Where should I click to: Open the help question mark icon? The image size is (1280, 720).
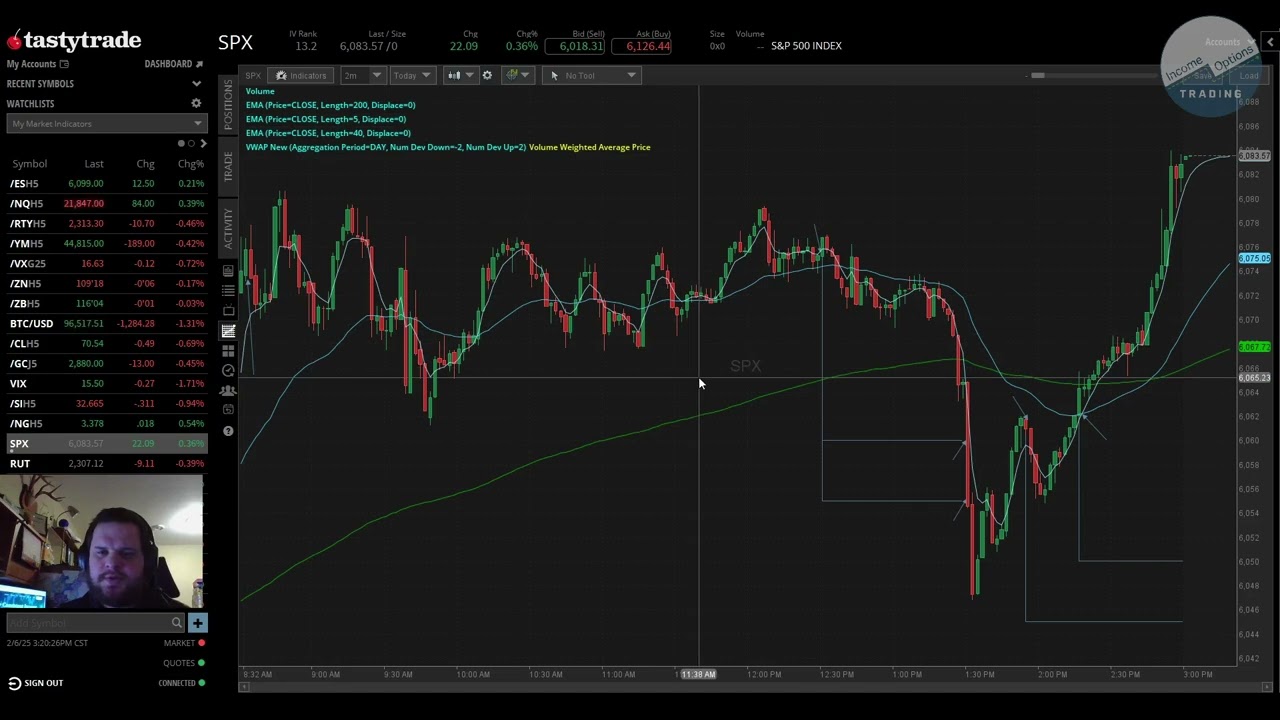(x=228, y=431)
